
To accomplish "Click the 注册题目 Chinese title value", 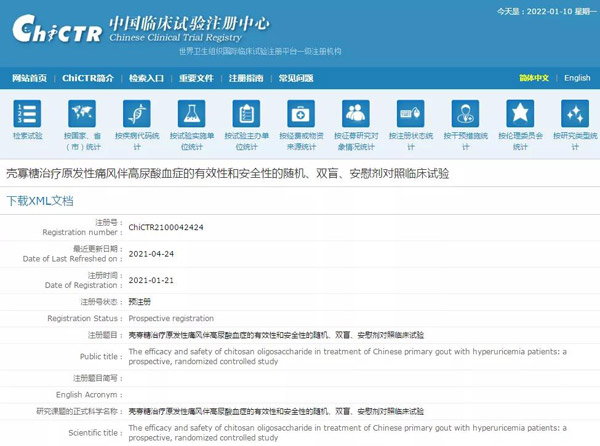I will pos(276,335).
